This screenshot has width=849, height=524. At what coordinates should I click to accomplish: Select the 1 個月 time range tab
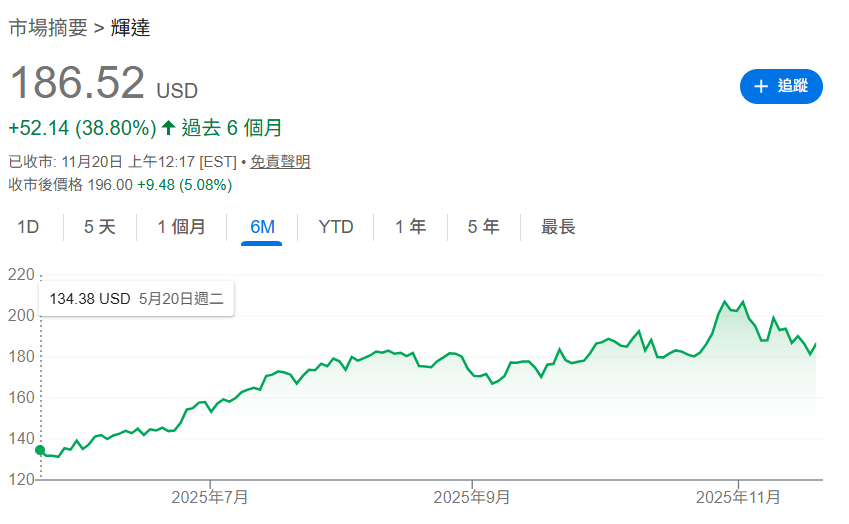pos(181,227)
